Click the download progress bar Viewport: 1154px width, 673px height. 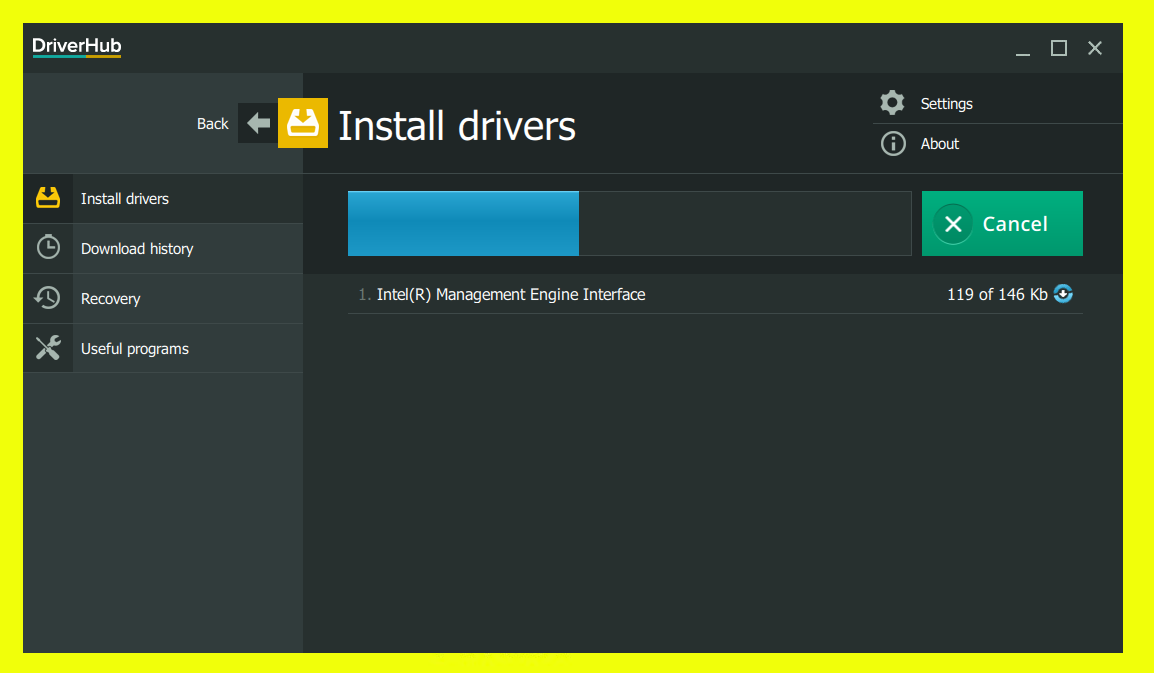(629, 223)
